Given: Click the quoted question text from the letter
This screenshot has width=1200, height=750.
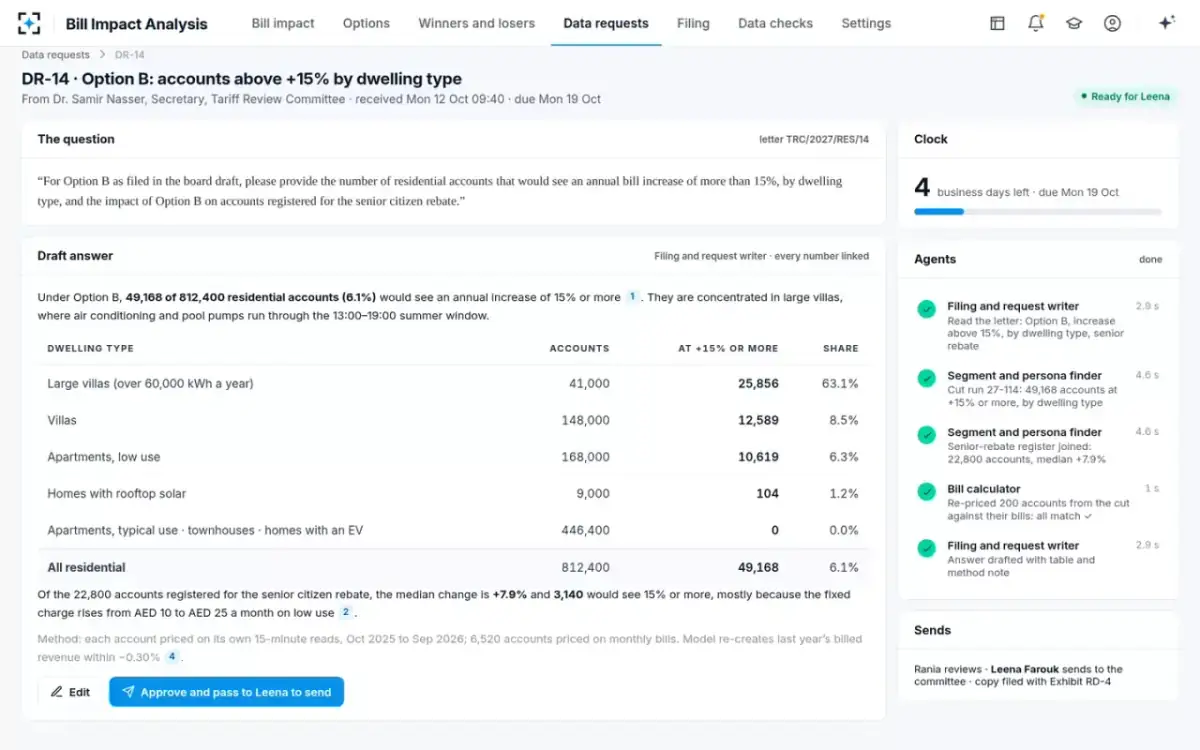Looking at the screenshot, I should (x=440, y=191).
